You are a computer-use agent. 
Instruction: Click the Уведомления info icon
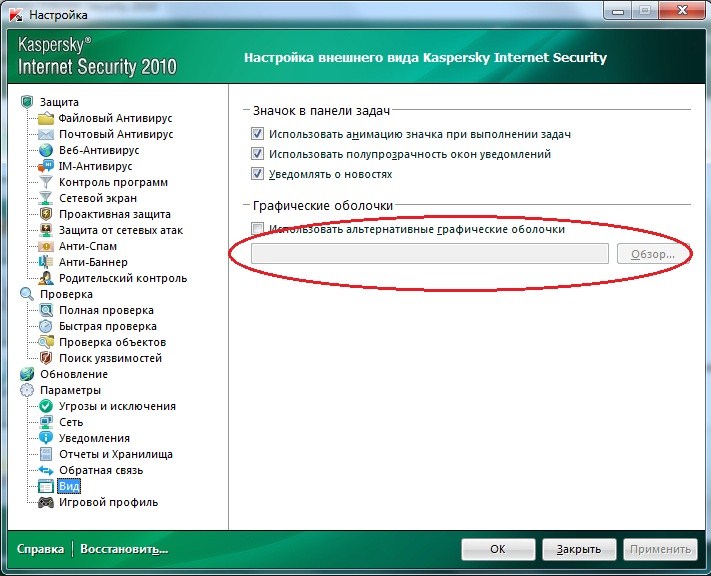[46, 438]
